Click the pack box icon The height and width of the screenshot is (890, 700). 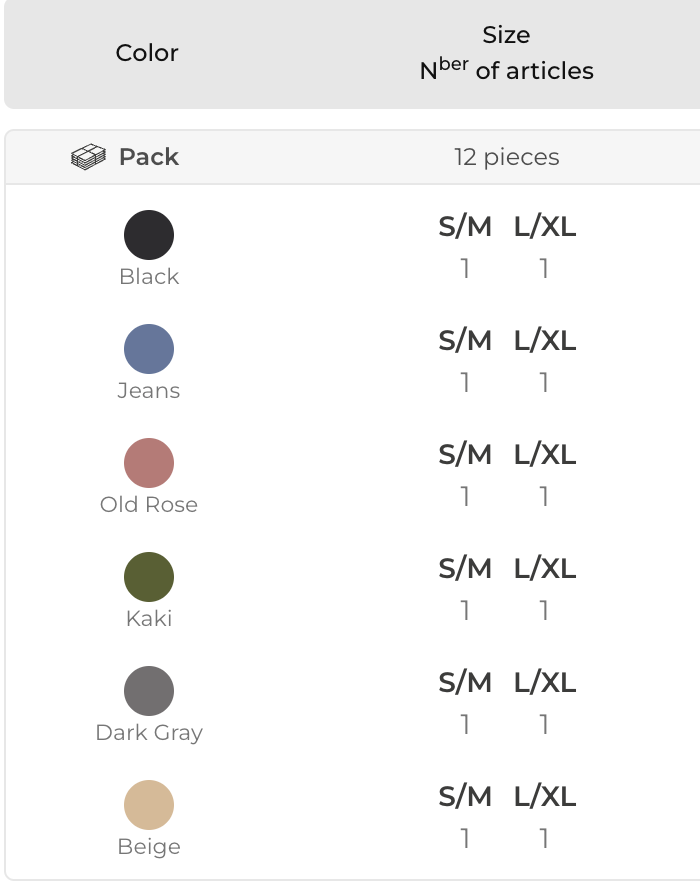(89, 157)
